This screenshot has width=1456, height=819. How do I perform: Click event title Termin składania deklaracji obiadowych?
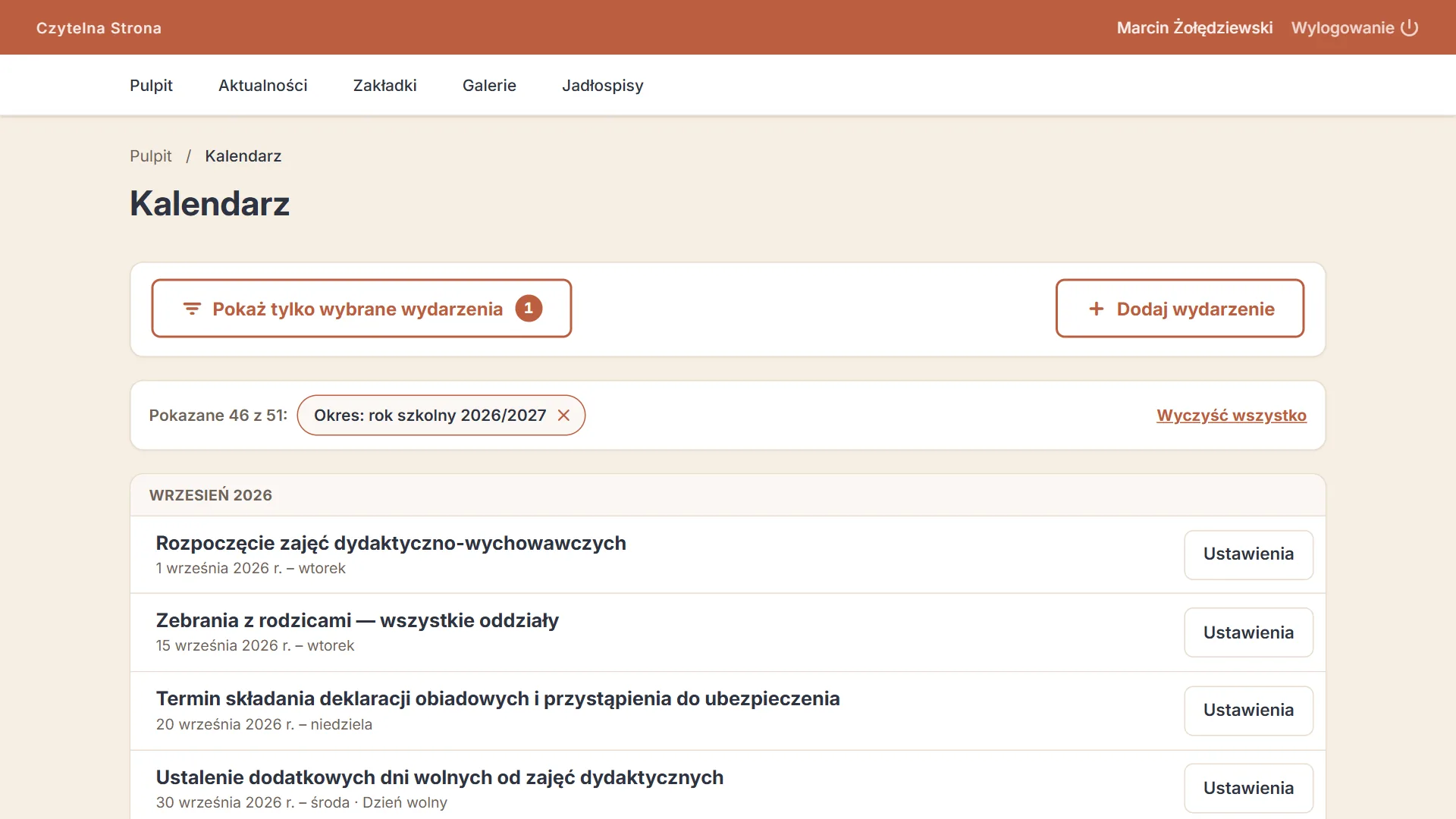pos(497,698)
